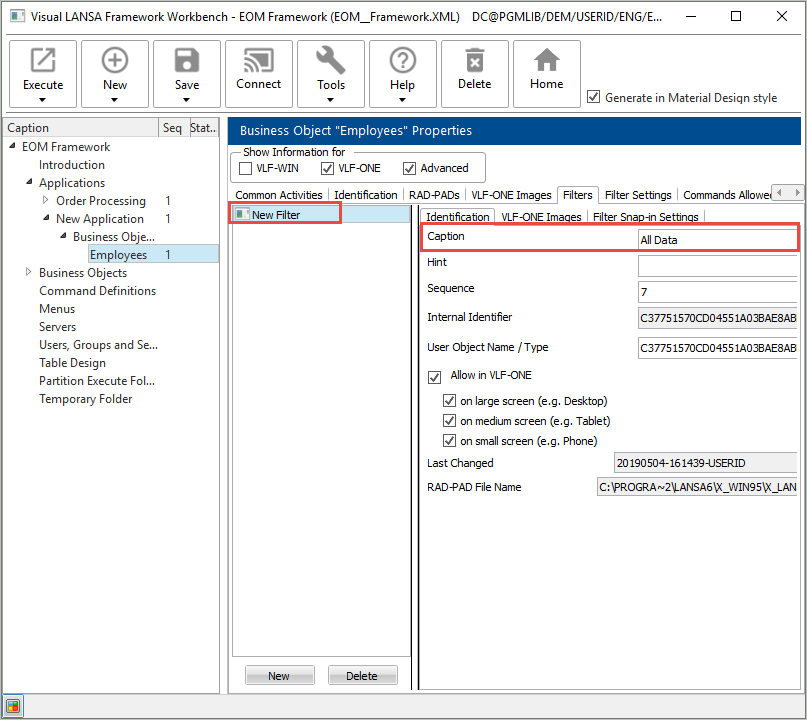Select the filter's Identification sub-tab
The height and width of the screenshot is (720, 807).
pos(458,217)
